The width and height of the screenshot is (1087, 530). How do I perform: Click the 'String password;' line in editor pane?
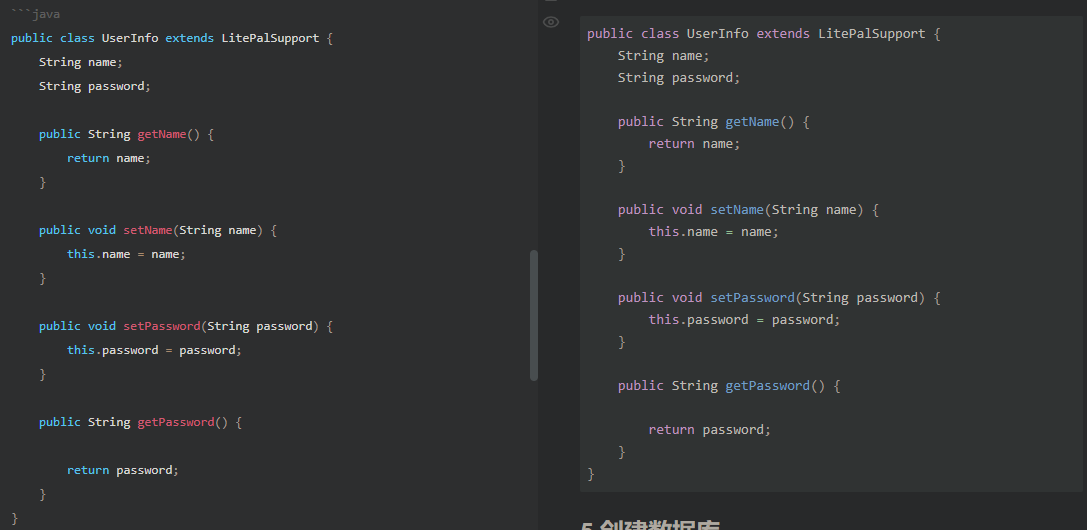coord(94,87)
